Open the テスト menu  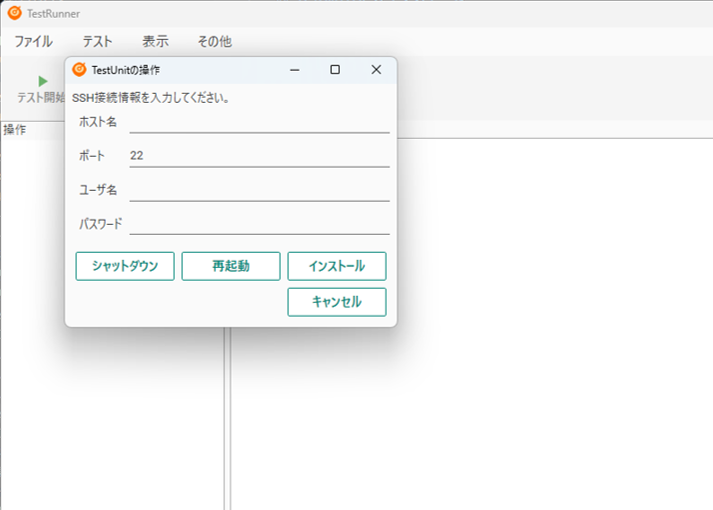pos(97,42)
